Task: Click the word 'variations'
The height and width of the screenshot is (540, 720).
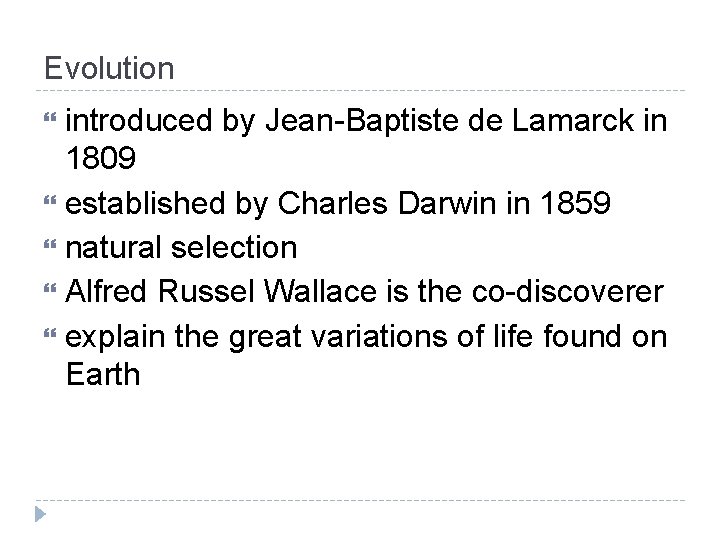Action: point(379,336)
